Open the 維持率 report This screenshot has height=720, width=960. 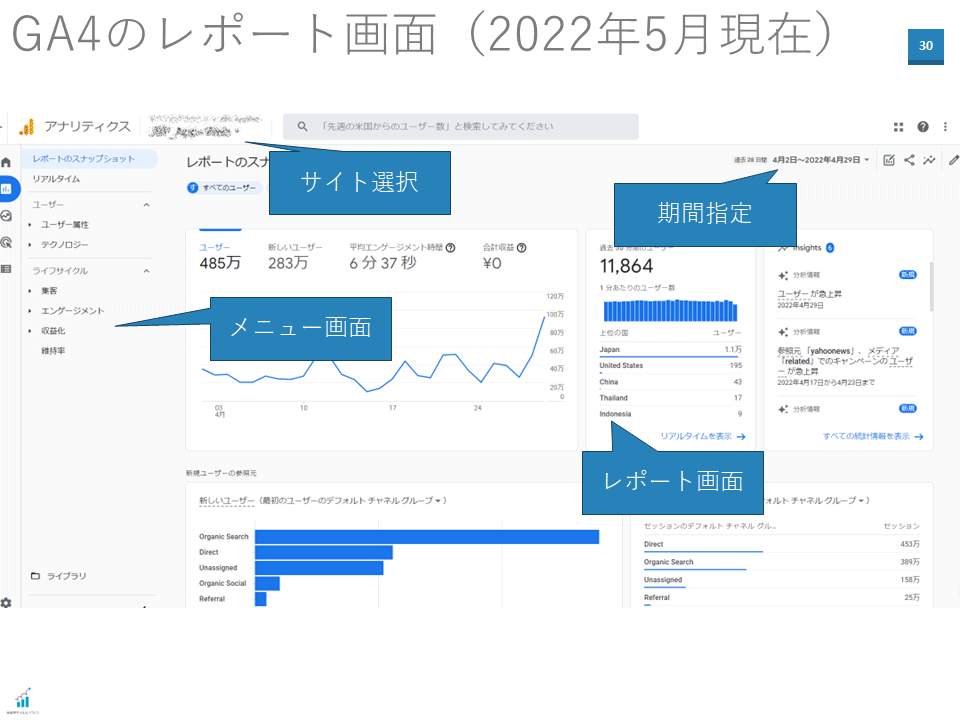53,351
